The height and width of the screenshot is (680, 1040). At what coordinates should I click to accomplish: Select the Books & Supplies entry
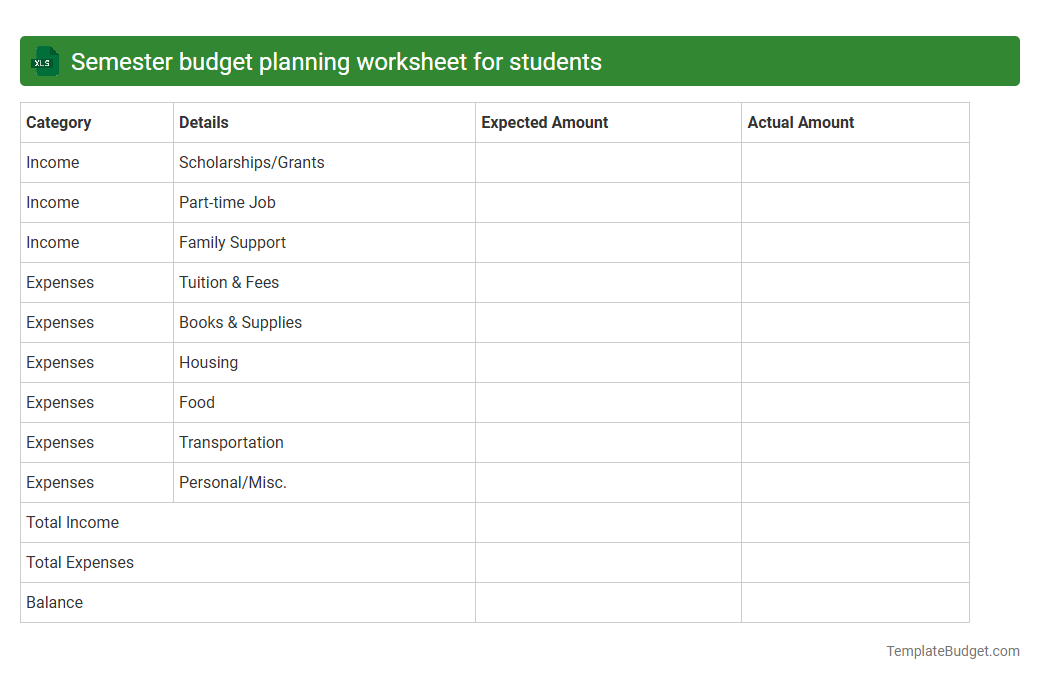coord(240,322)
